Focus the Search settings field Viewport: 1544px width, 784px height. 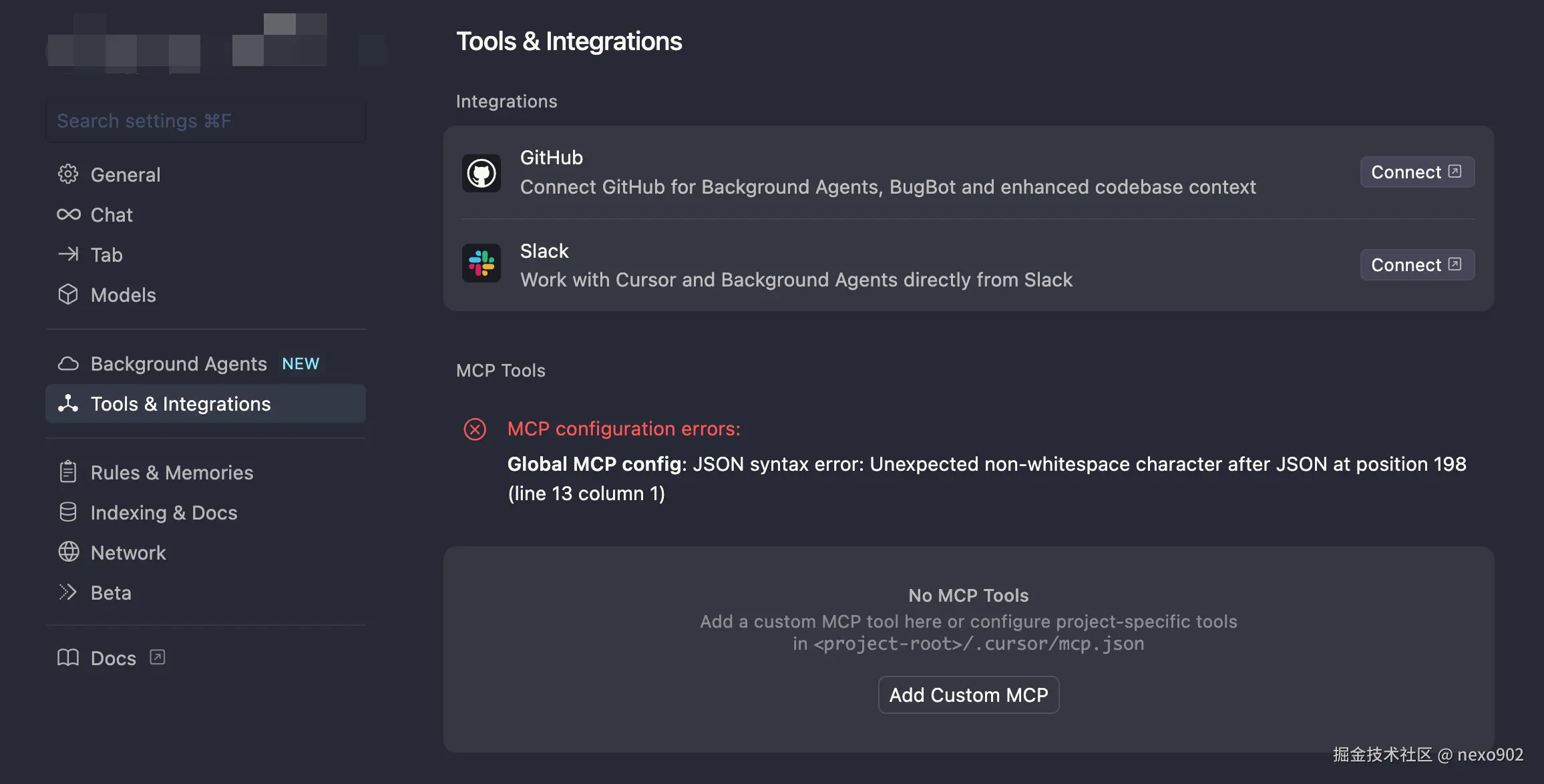(x=206, y=121)
